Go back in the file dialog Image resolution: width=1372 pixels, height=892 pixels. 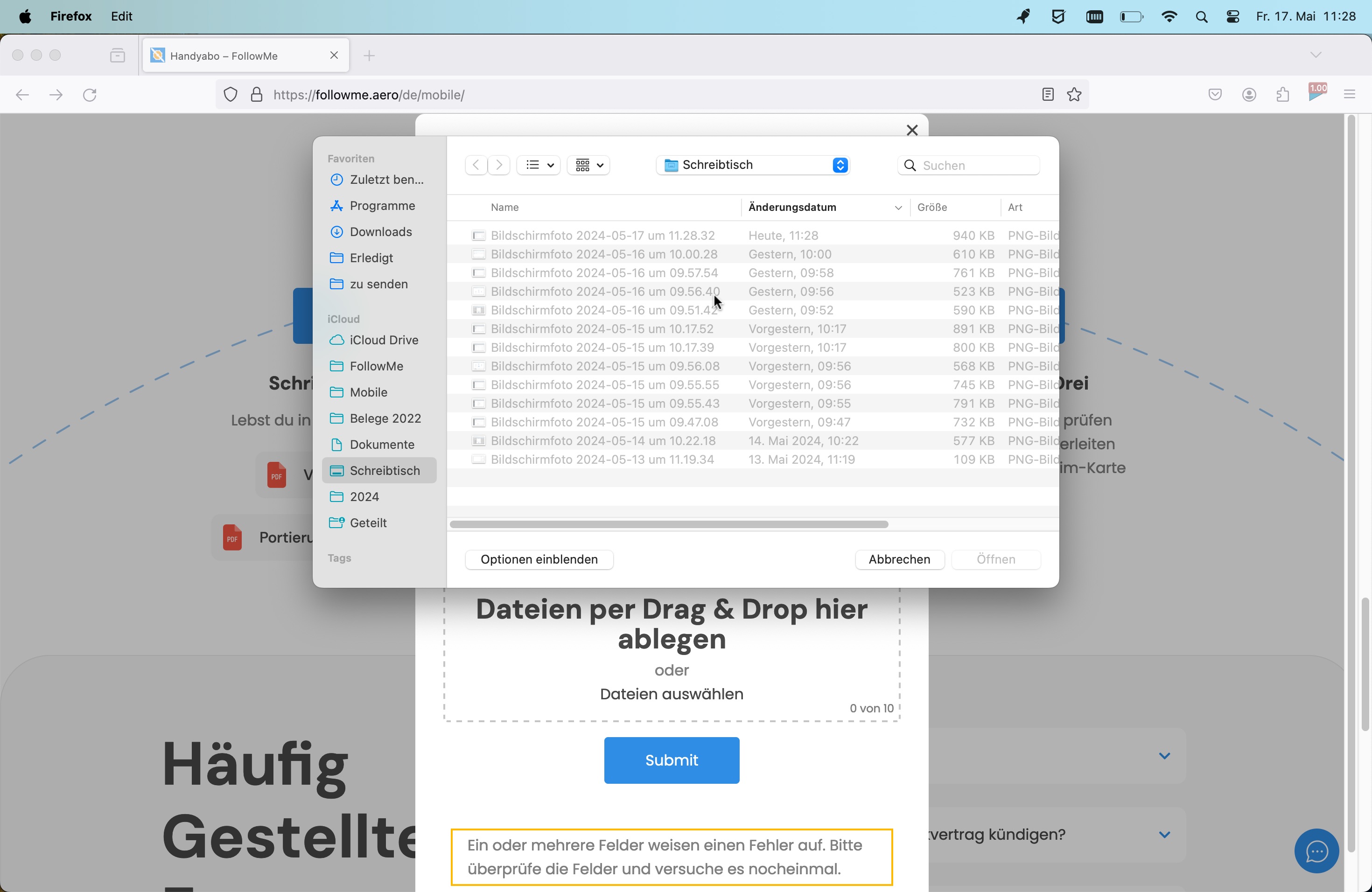[476, 165]
